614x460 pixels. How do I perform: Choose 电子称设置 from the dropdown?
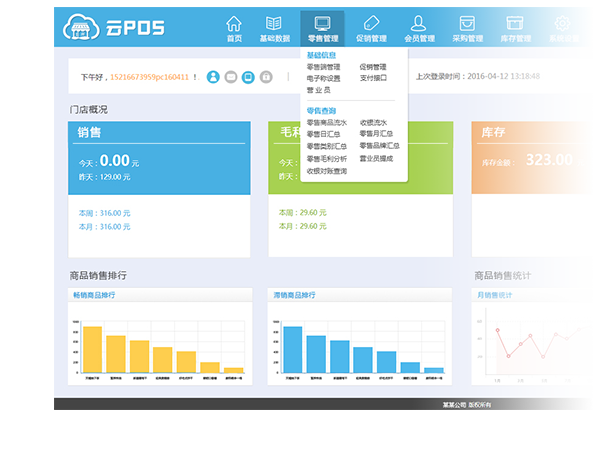(323, 78)
